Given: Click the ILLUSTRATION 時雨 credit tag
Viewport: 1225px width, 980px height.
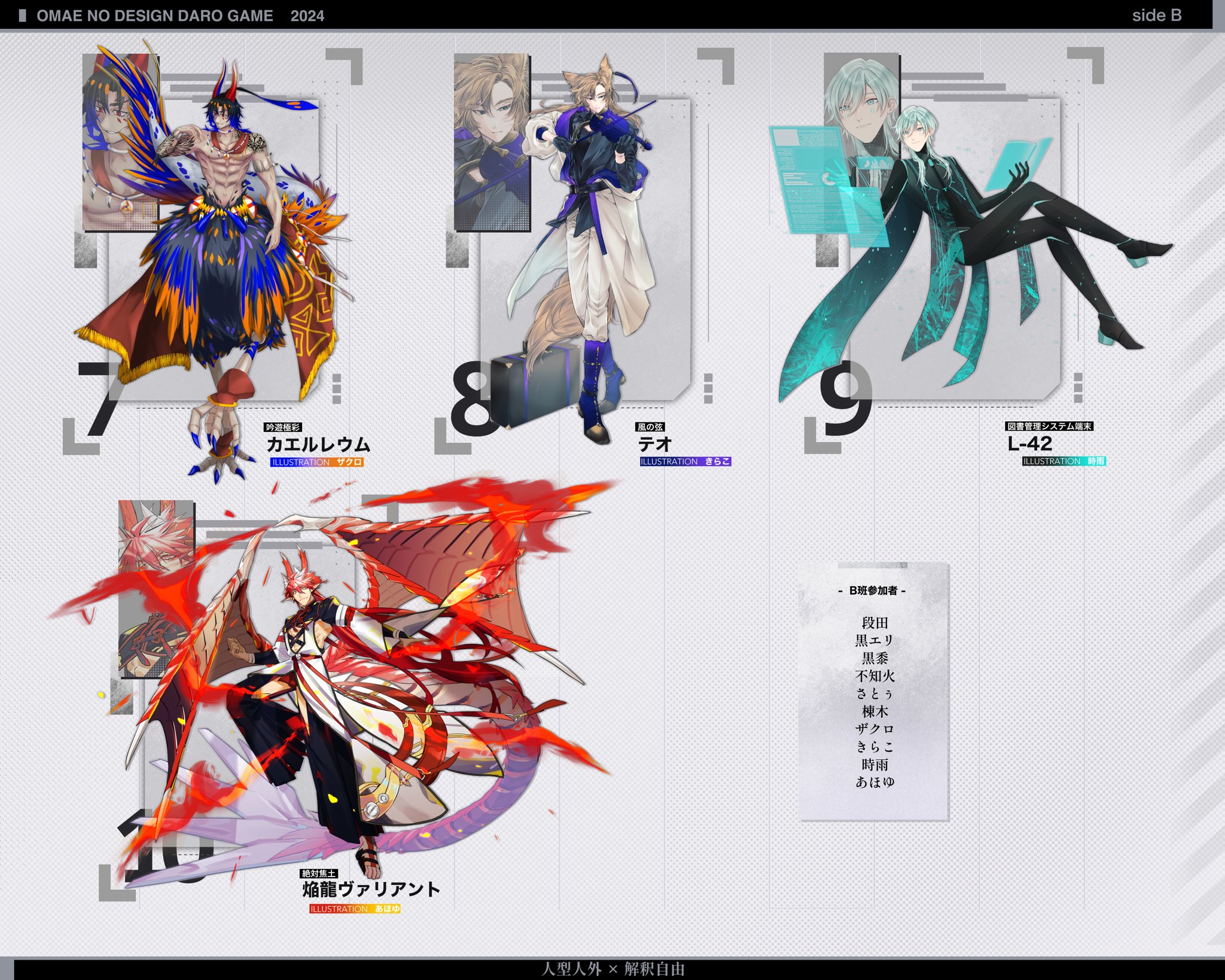Looking at the screenshot, I should click(x=1064, y=461).
